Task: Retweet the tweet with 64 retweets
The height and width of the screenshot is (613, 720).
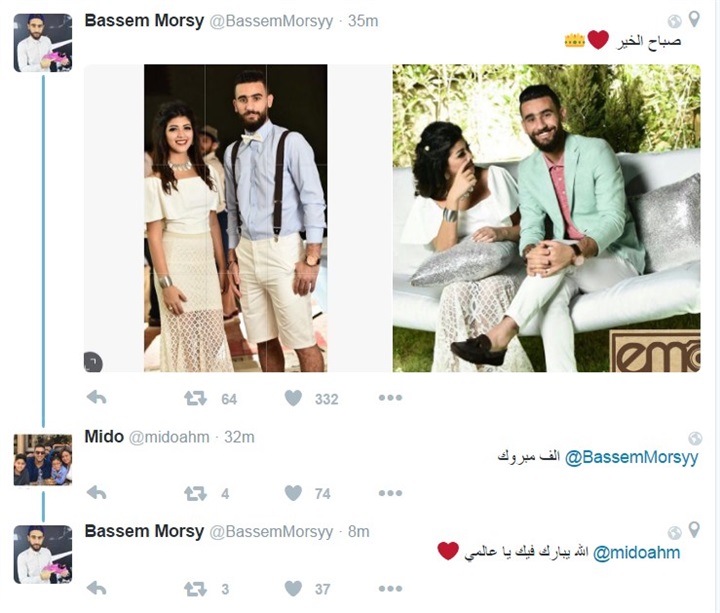Action: [196, 398]
